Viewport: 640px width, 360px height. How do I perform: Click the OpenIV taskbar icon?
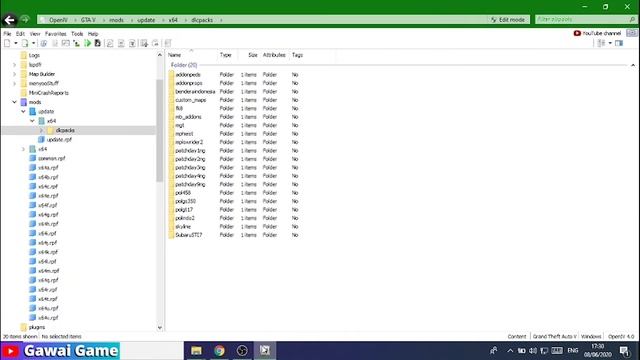(265, 351)
